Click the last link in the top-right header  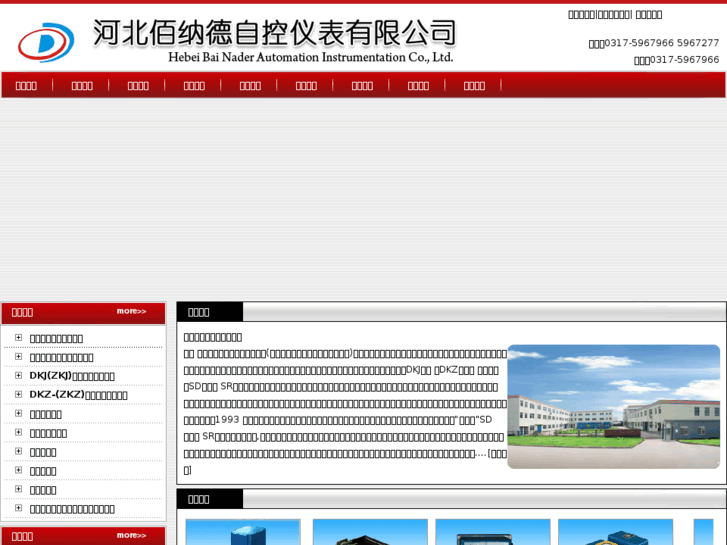[x=648, y=15]
